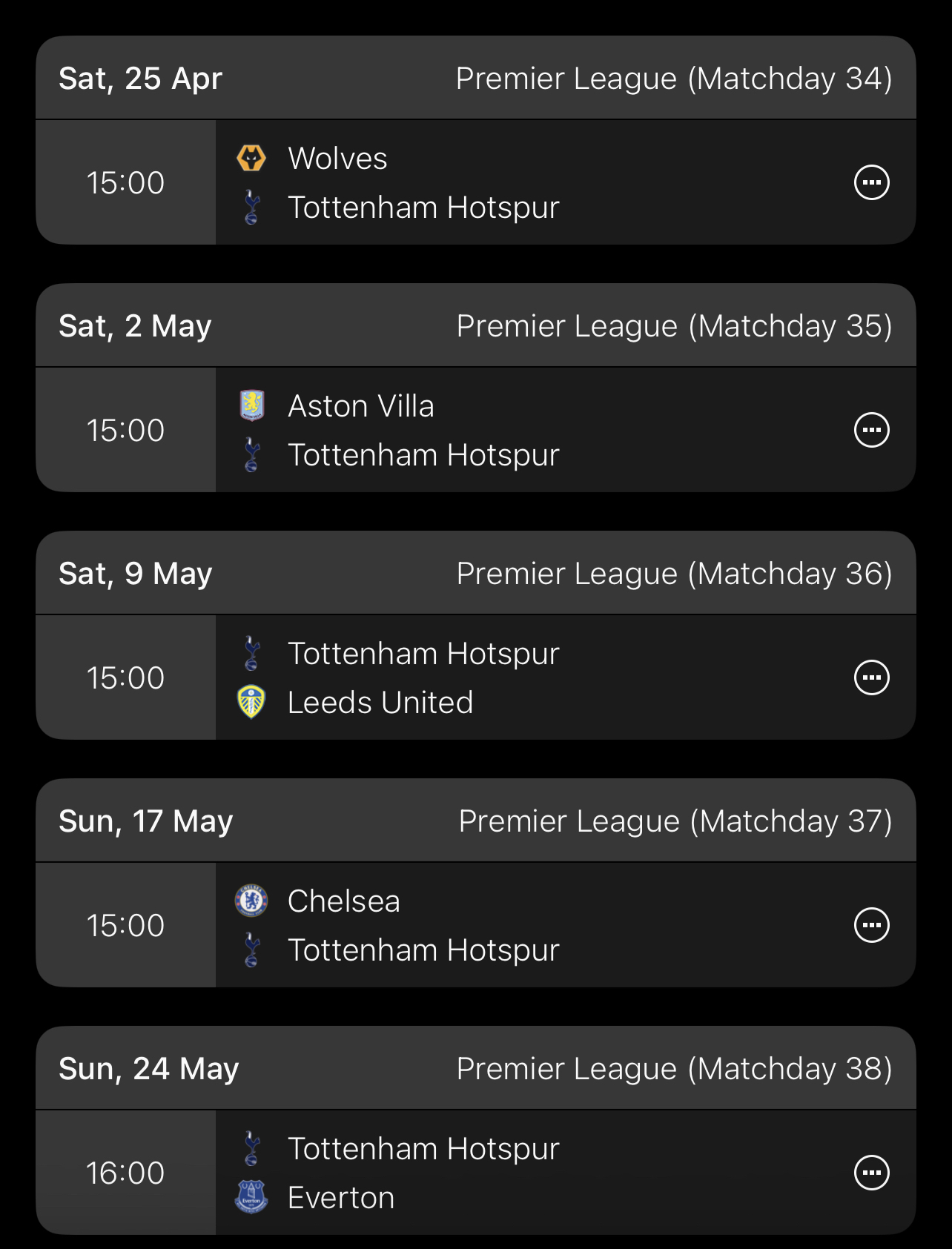952x1249 pixels.
Task: Click the Wolves club crest
Action: (x=251, y=158)
